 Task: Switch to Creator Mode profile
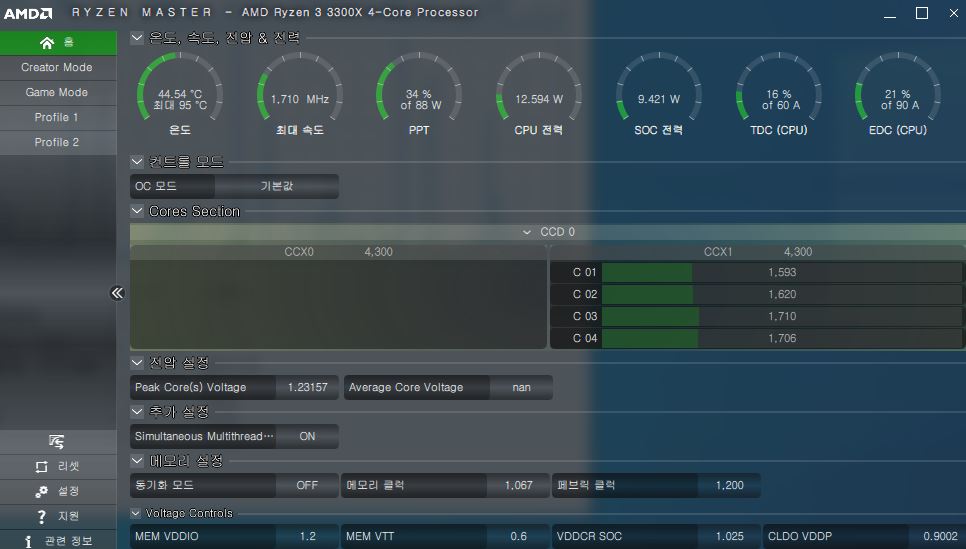[x=58, y=68]
